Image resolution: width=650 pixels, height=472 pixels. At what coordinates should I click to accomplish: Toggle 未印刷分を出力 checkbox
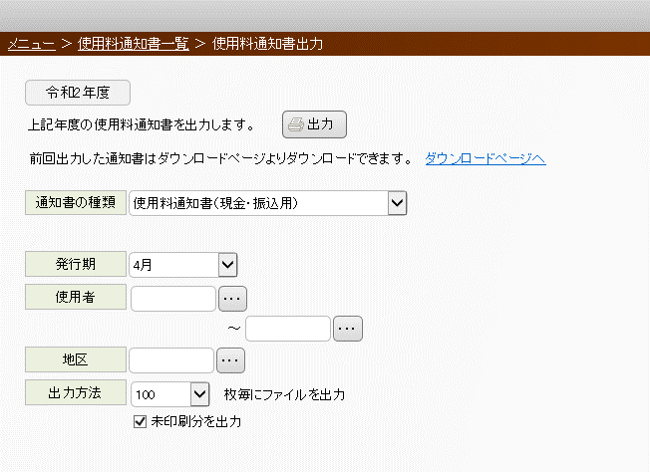[140, 422]
